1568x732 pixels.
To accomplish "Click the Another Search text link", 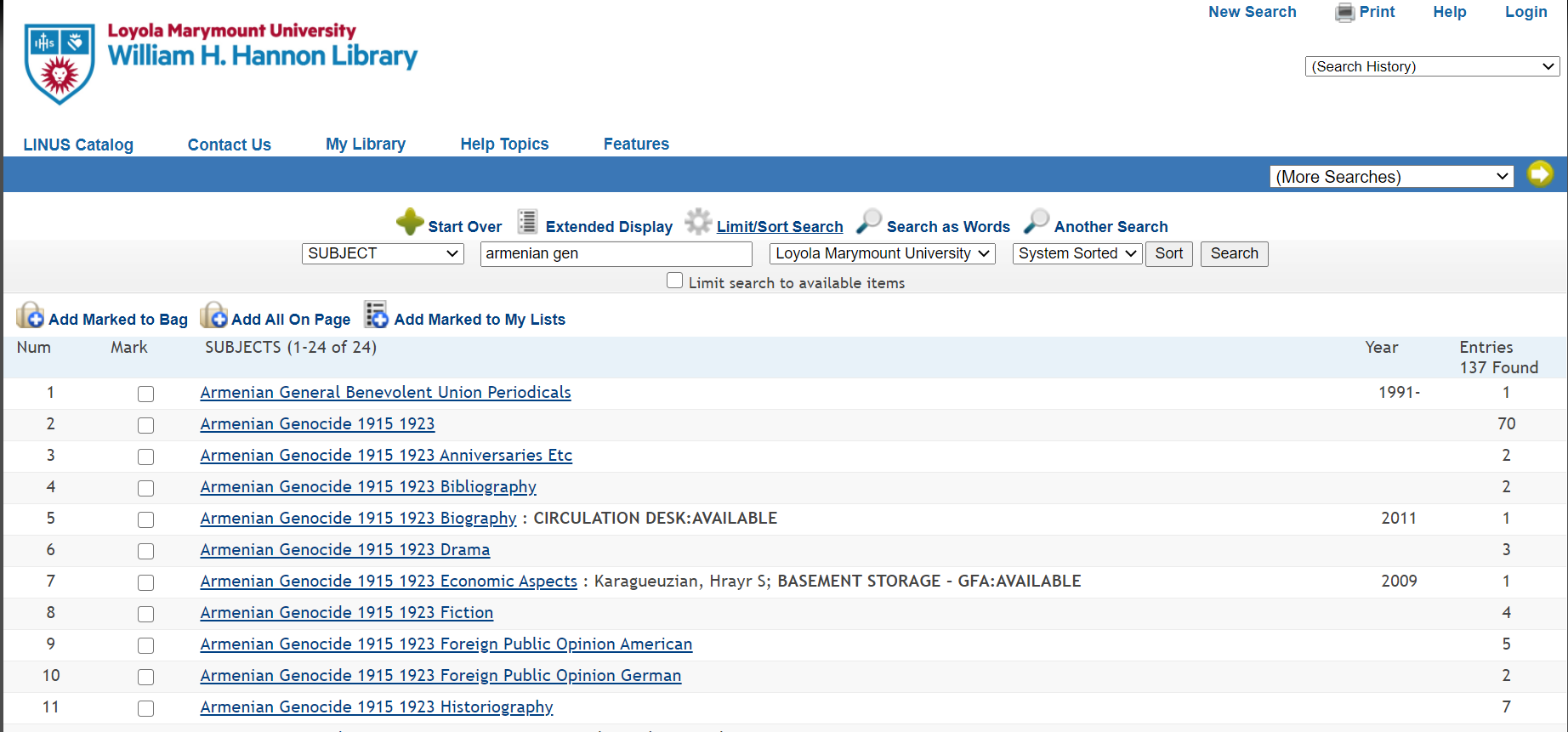I will coord(1111,227).
